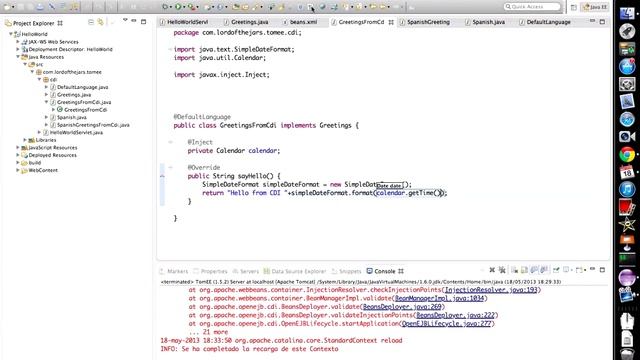Clear the Console output
640x360 pixels.
point(514,270)
